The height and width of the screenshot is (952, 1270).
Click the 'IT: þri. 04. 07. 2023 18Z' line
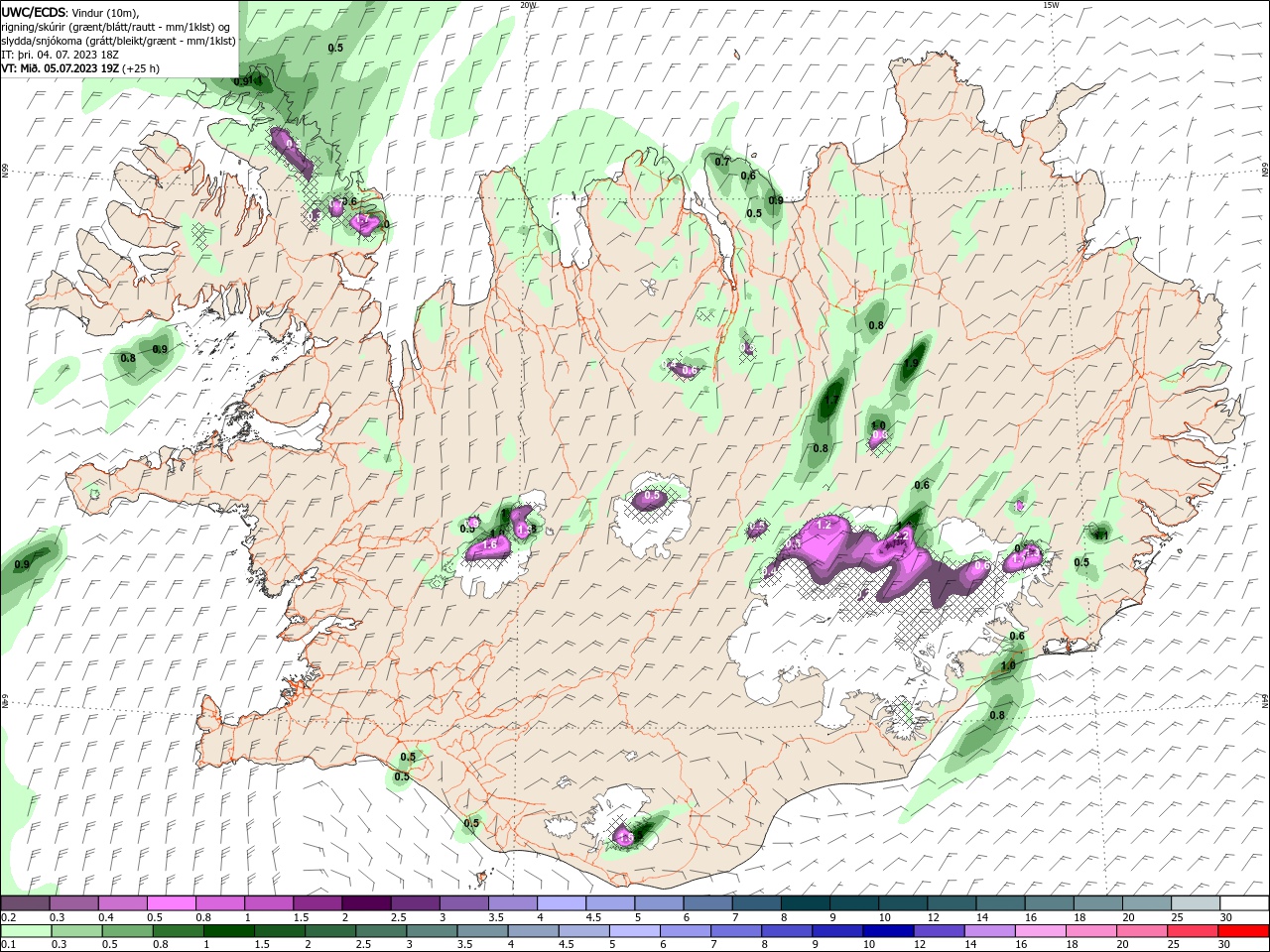coord(62,55)
